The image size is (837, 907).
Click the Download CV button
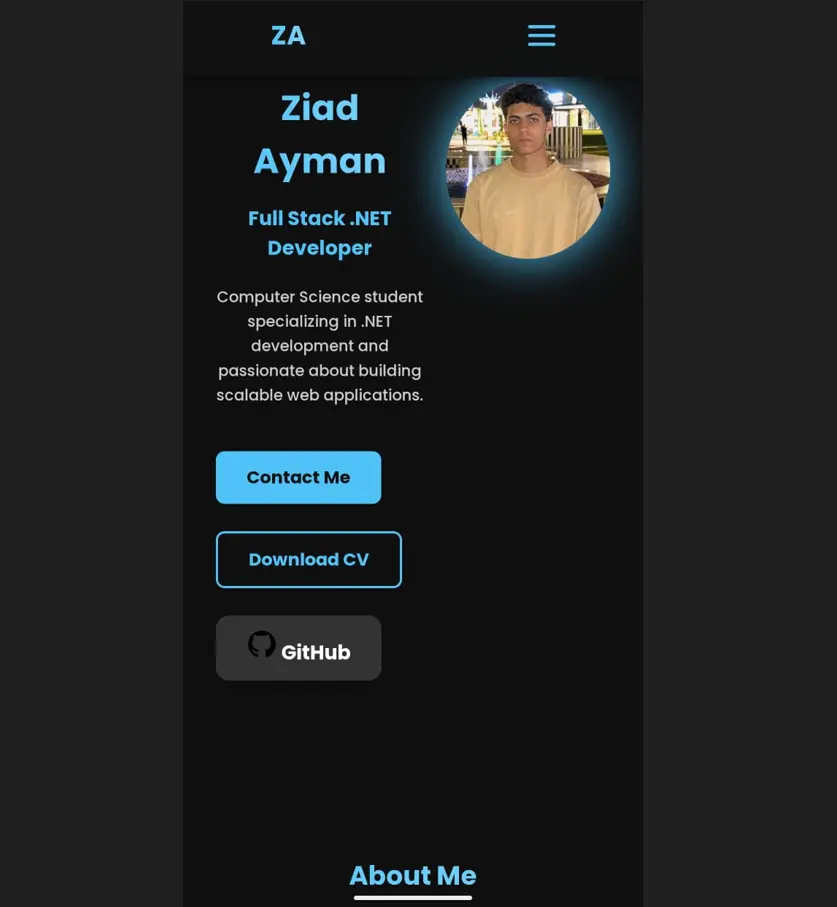pyautogui.click(x=309, y=559)
